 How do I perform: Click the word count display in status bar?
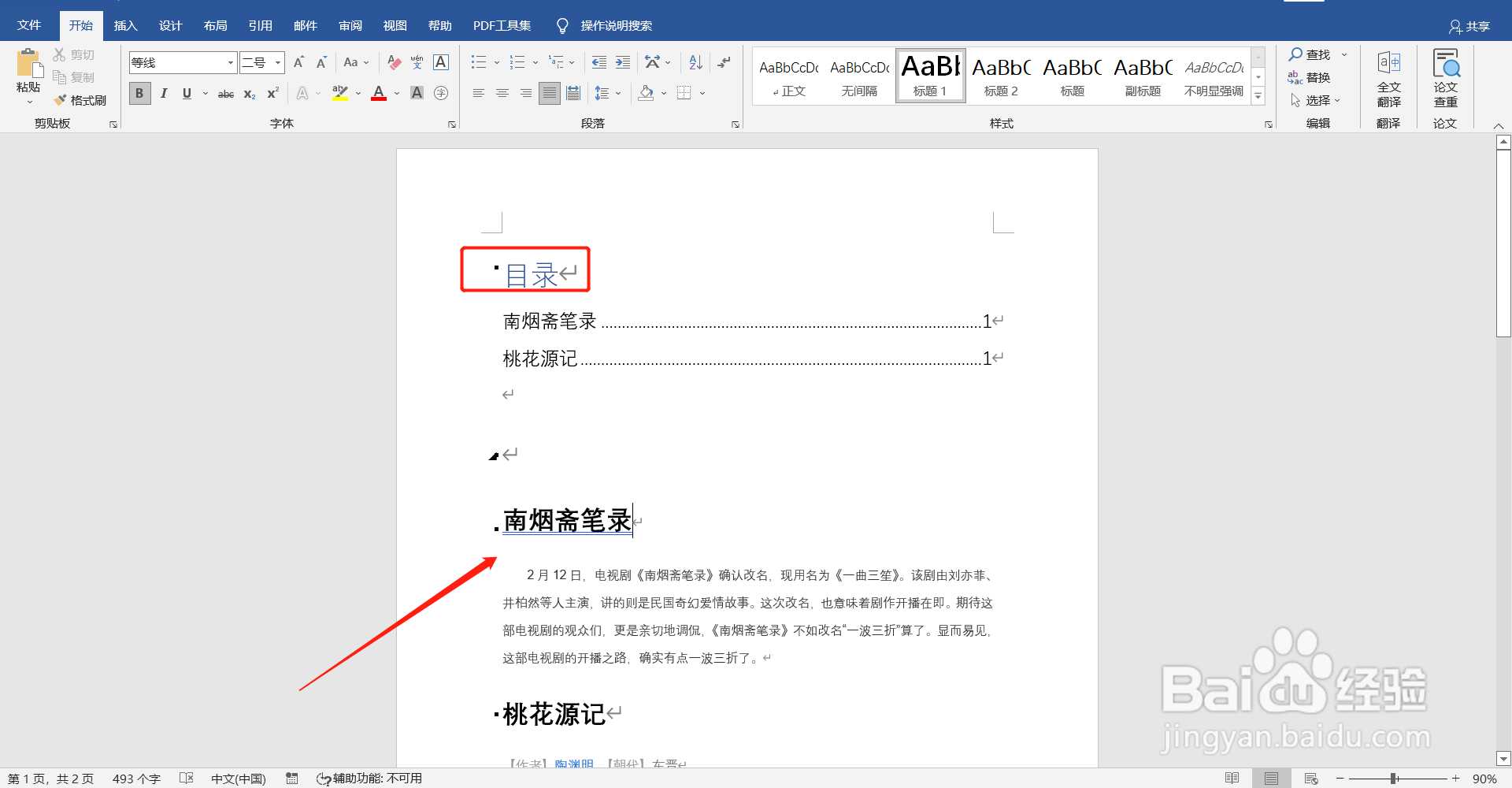pyautogui.click(x=135, y=778)
